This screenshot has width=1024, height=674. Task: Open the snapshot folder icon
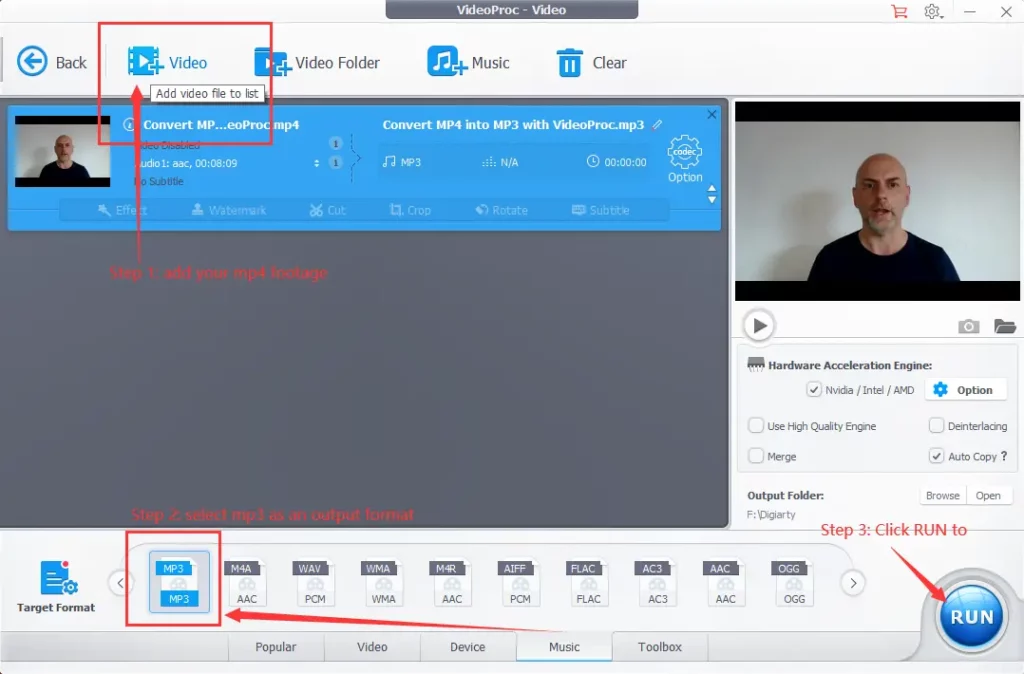coord(1004,326)
